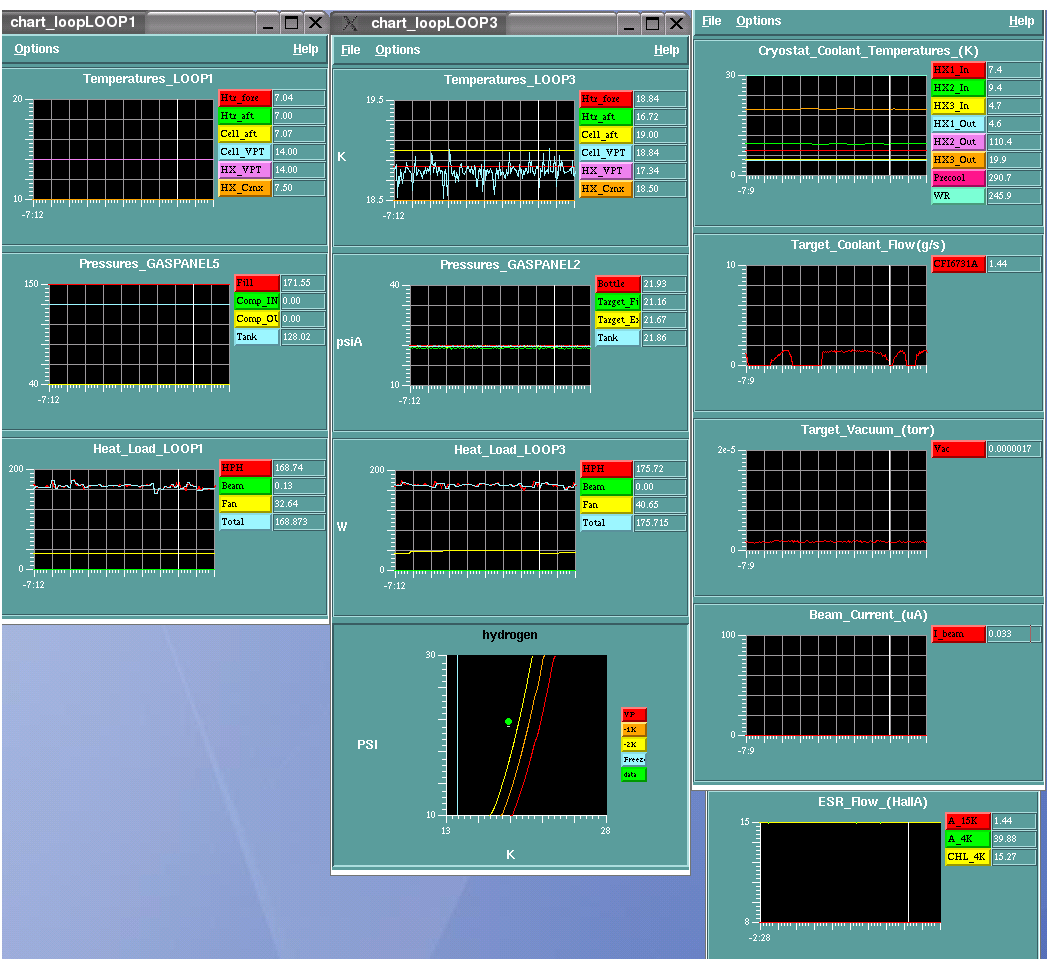Select A_4K legend in ESR_Flow chart

pos(968,839)
